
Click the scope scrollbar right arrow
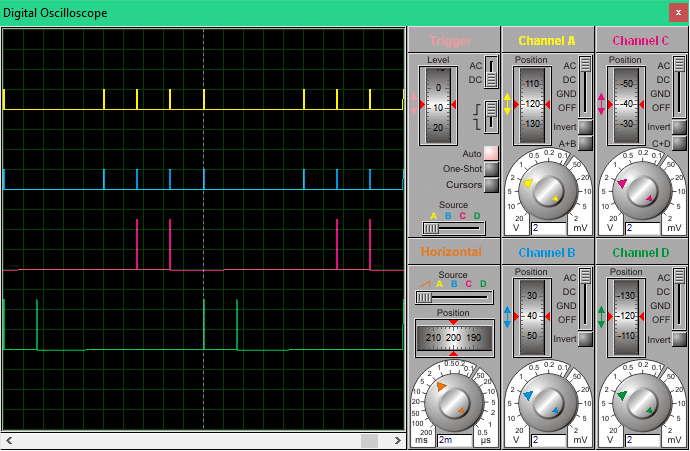397,440
